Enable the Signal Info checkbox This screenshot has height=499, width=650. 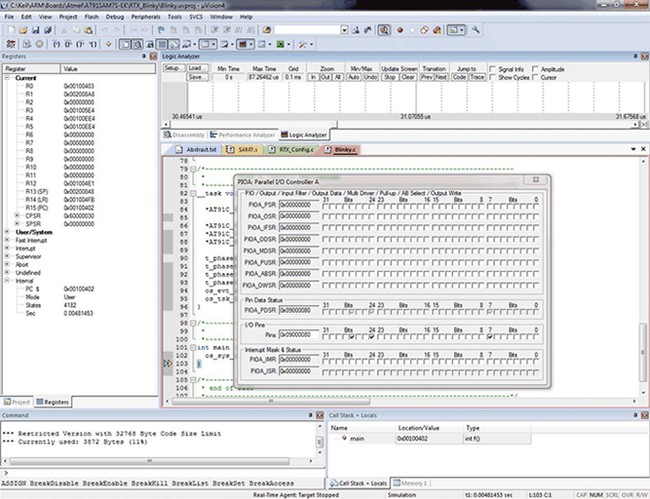pyautogui.click(x=492, y=69)
